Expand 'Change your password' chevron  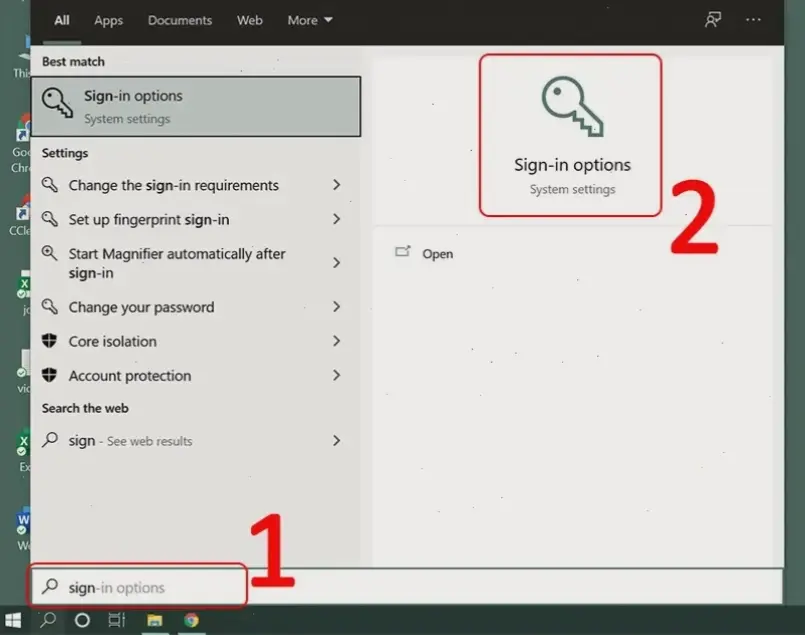[336, 307]
